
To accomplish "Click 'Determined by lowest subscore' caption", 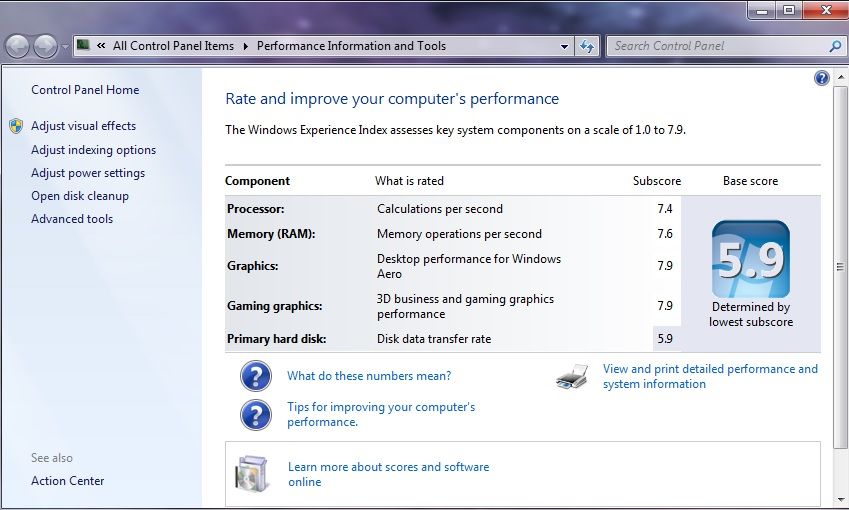I will [x=750, y=315].
